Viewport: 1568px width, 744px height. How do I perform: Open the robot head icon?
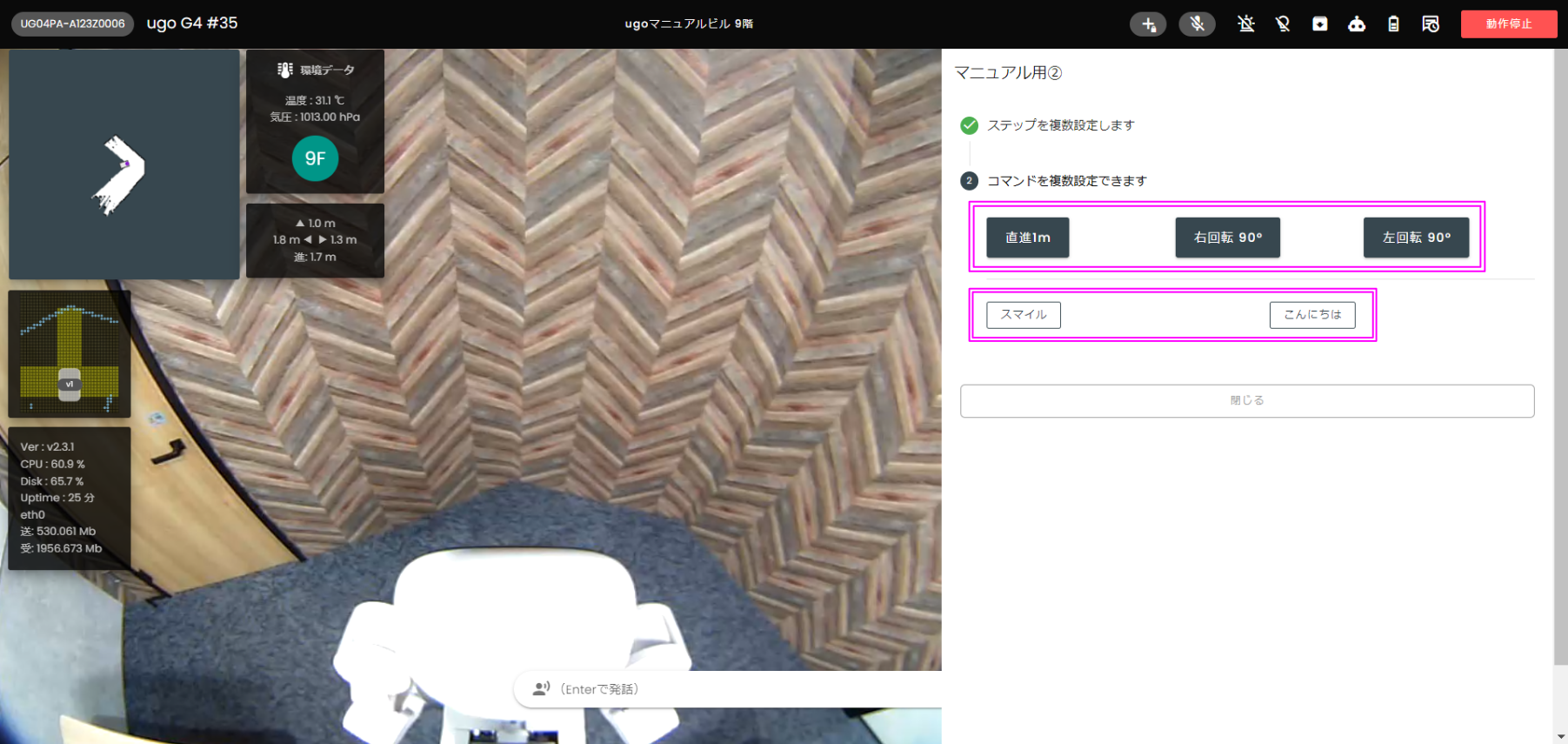coord(1356,24)
